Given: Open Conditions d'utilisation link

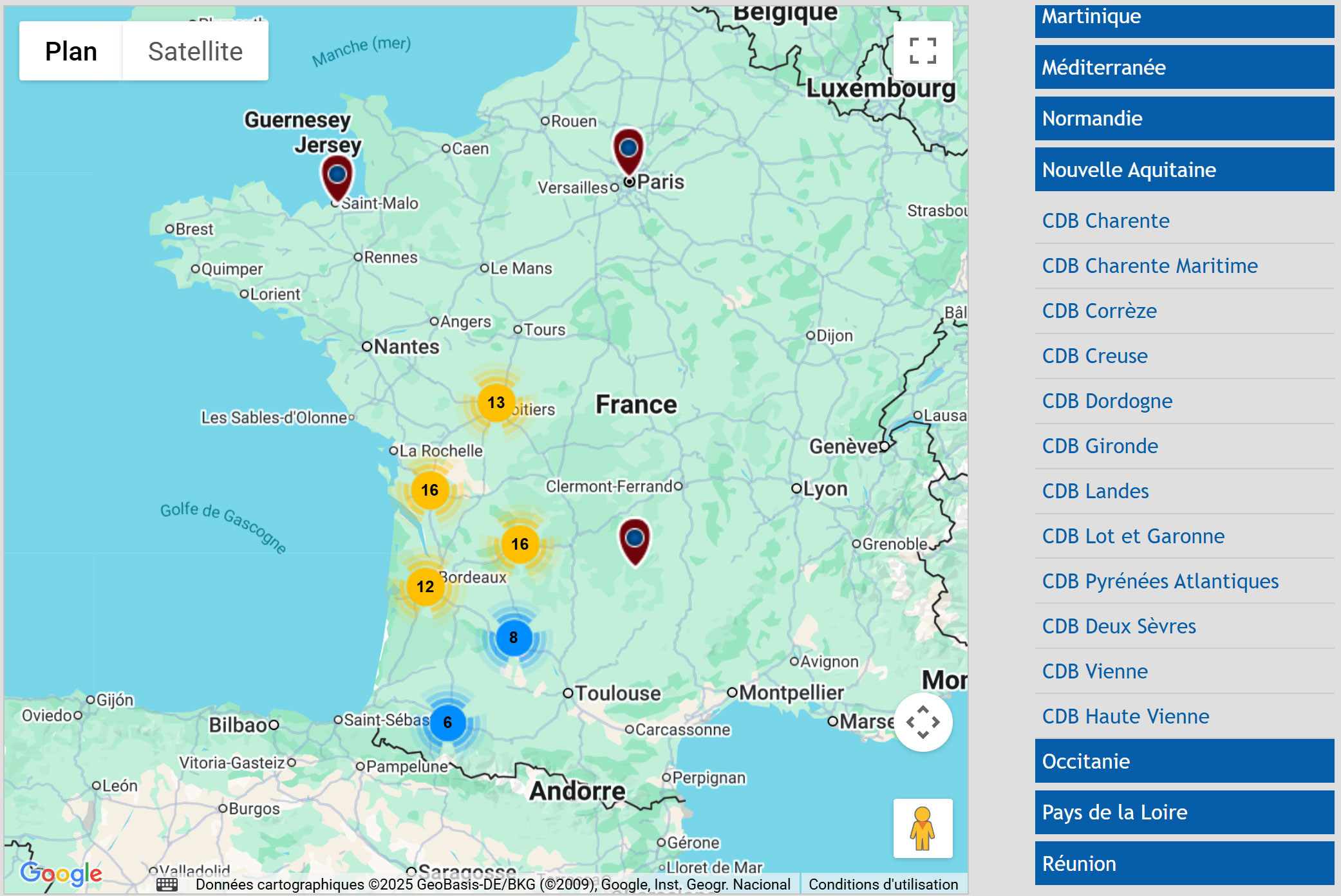Looking at the screenshot, I should pyautogui.click(x=883, y=884).
